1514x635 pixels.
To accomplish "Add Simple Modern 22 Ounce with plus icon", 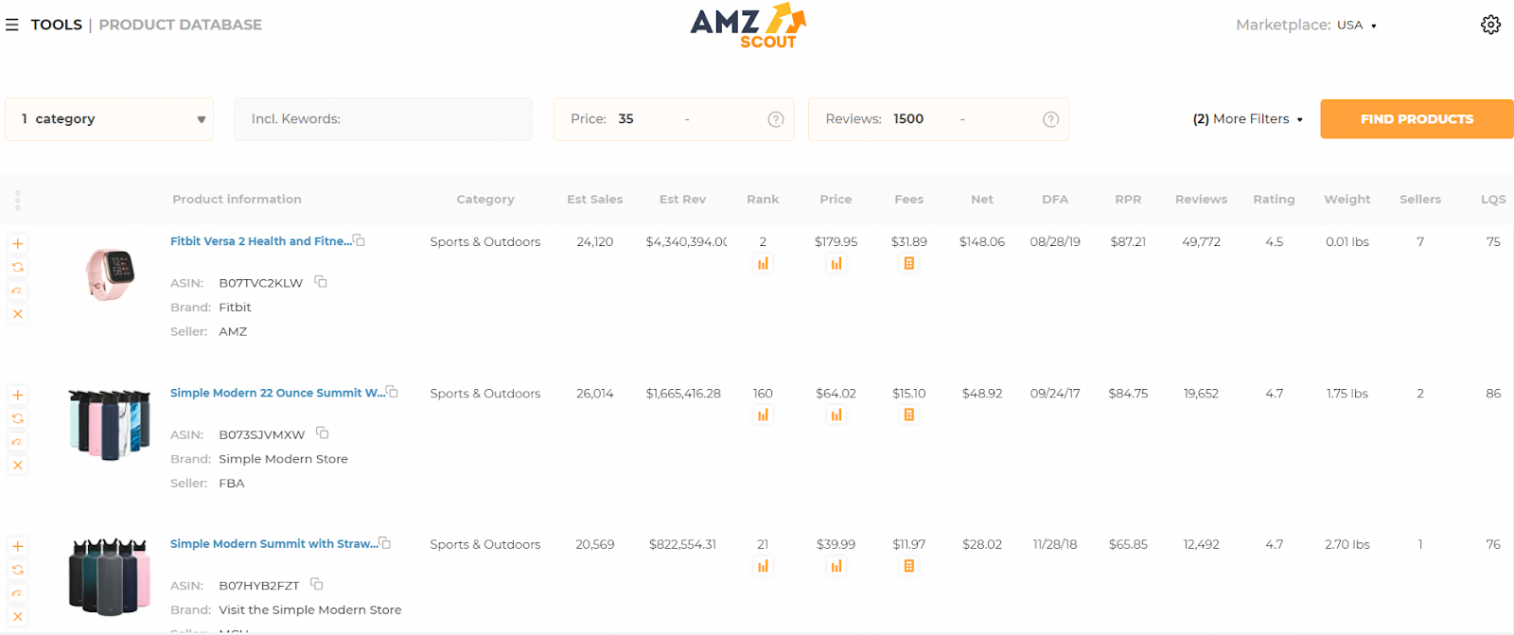I will pos(18,395).
